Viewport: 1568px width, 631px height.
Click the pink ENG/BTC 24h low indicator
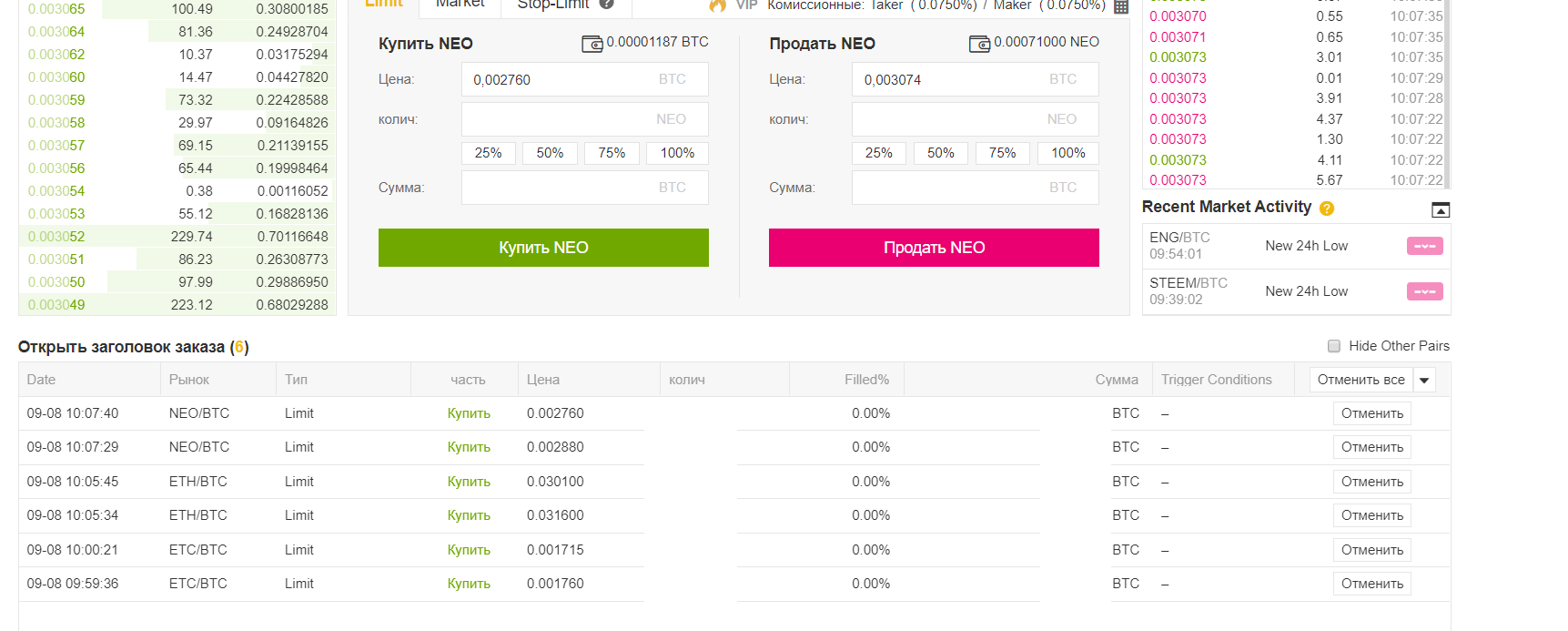tap(1425, 246)
